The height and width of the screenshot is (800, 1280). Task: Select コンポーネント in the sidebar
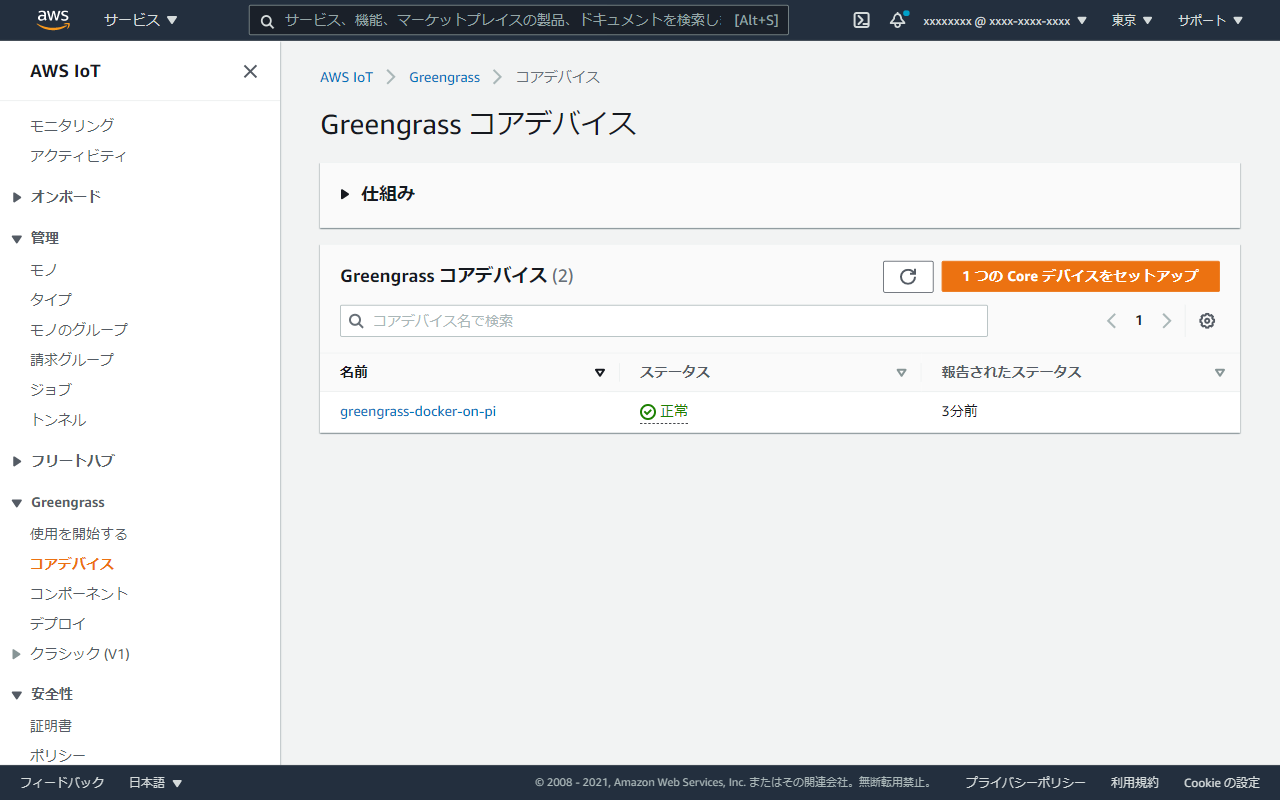pos(77,593)
